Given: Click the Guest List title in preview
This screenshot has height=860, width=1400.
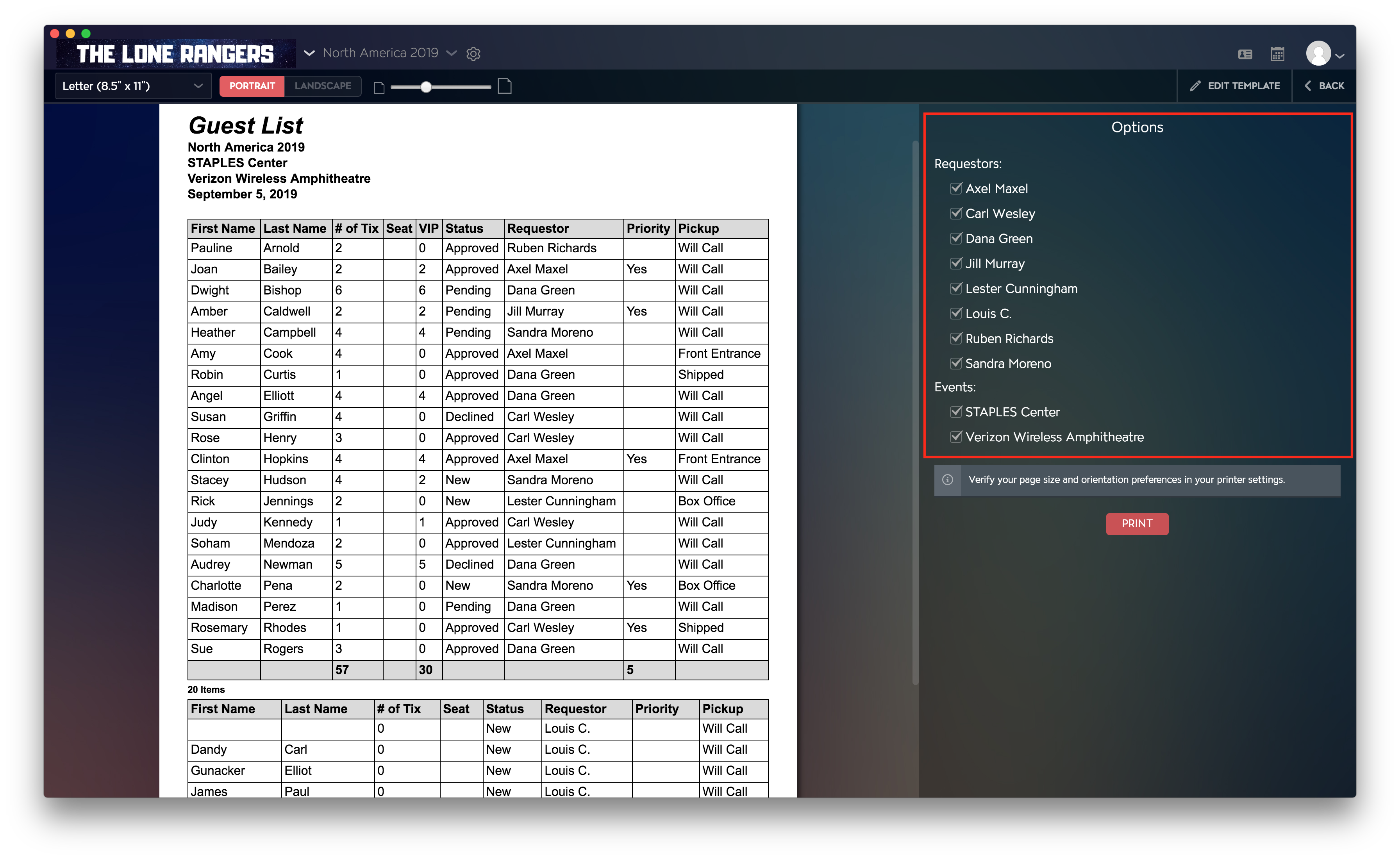Looking at the screenshot, I should (246, 125).
